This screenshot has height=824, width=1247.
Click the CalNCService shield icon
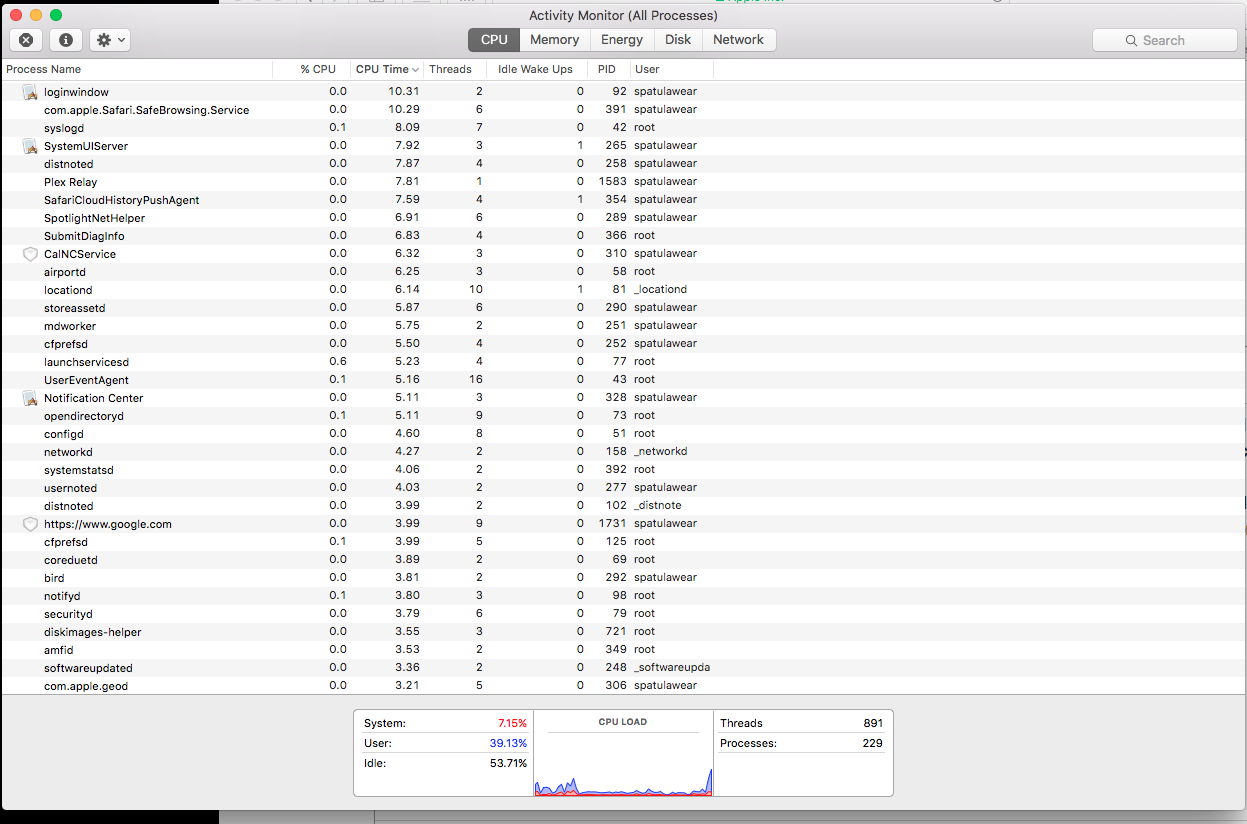click(x=30, y=254)
